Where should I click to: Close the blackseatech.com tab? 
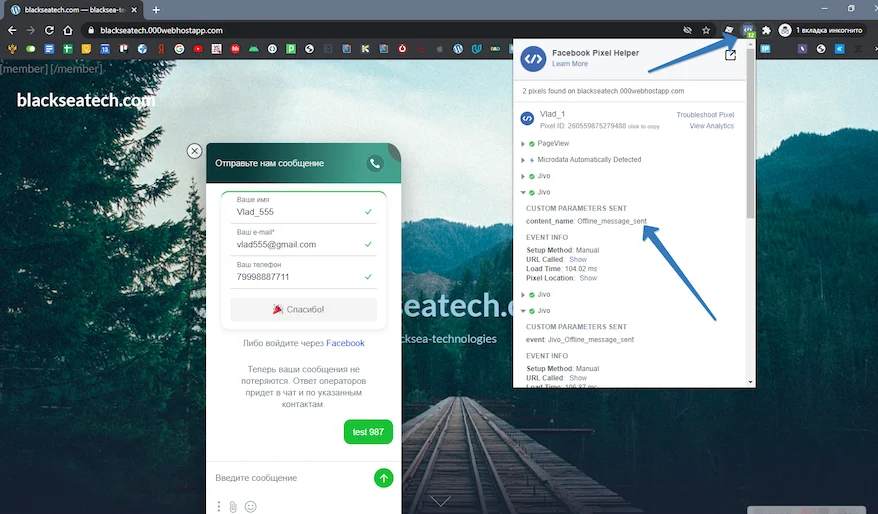134,10
